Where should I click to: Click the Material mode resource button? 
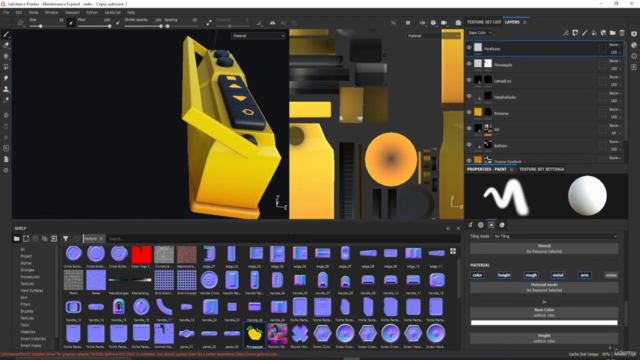pyautogui.click(x=544, y=287)
